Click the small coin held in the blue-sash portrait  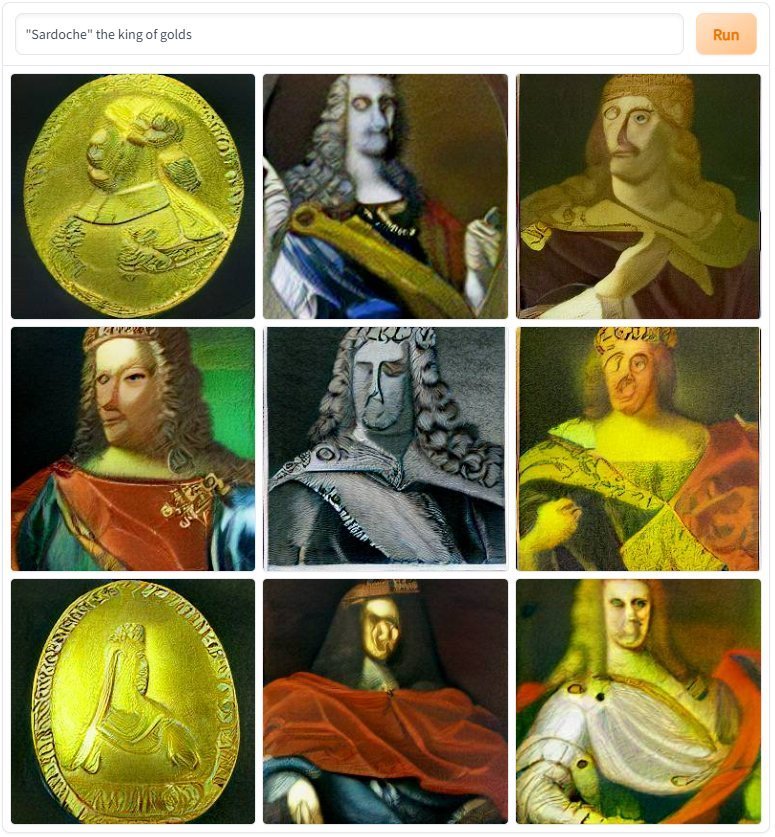pyautogui.click(x=492, y=218)
